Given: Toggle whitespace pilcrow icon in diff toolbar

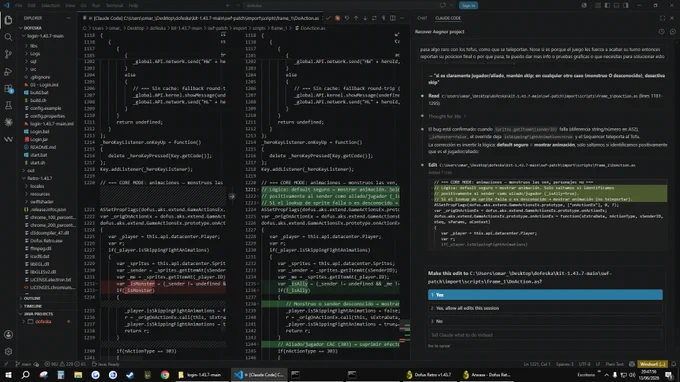Looking at the screenshot, I should click(383, 18).
